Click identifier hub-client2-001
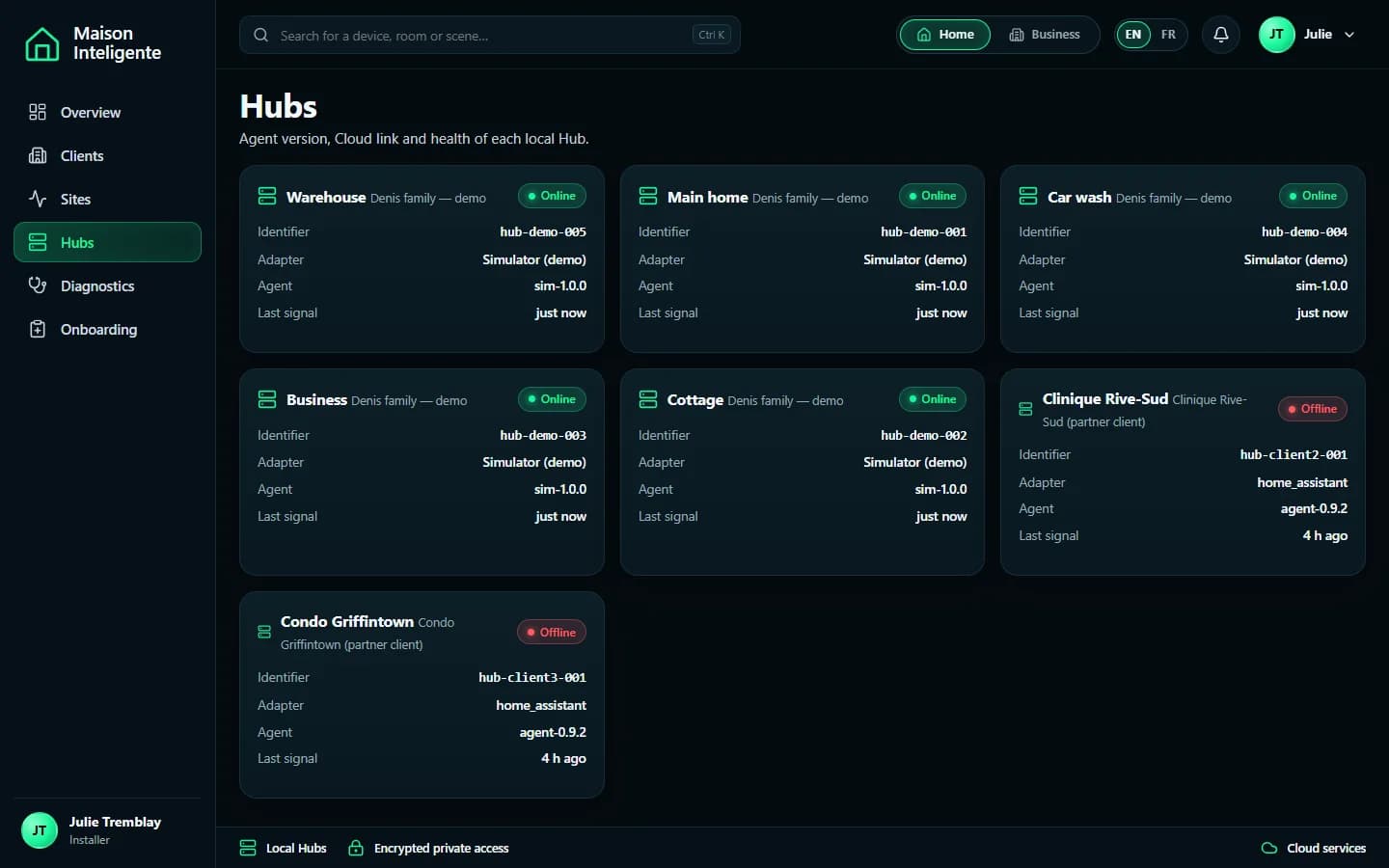1389x868 pixels. click(x=1294, y=454)
